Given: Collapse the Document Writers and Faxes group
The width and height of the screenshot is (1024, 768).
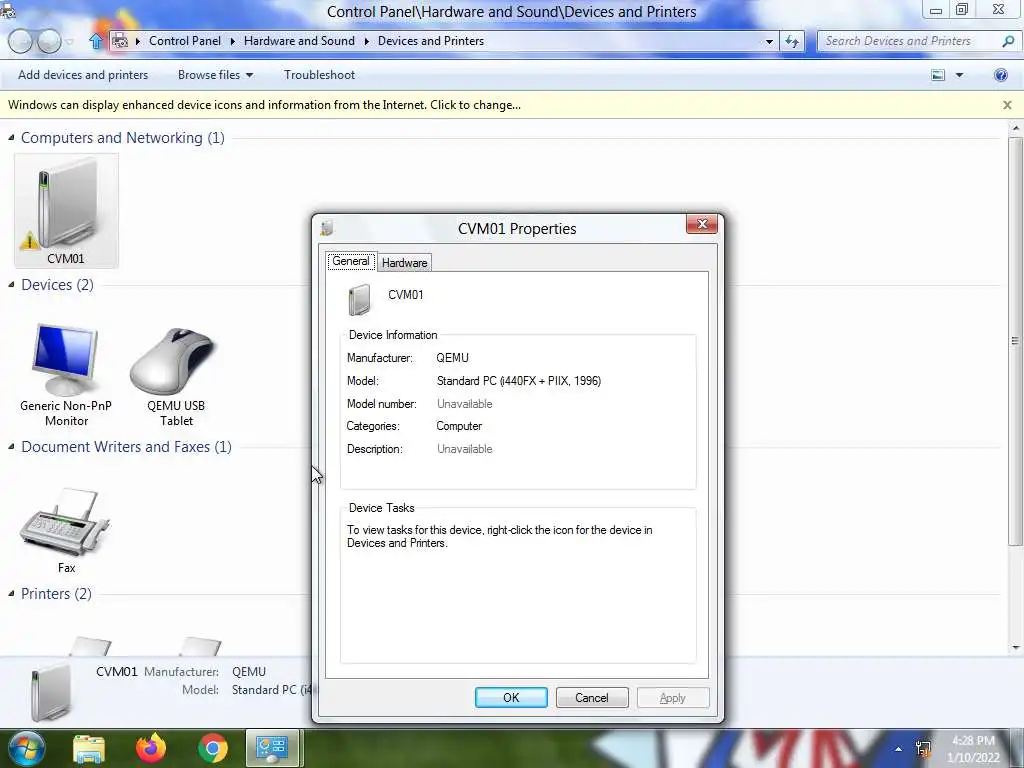Looking at the screenshot, I should click(11, 447).
